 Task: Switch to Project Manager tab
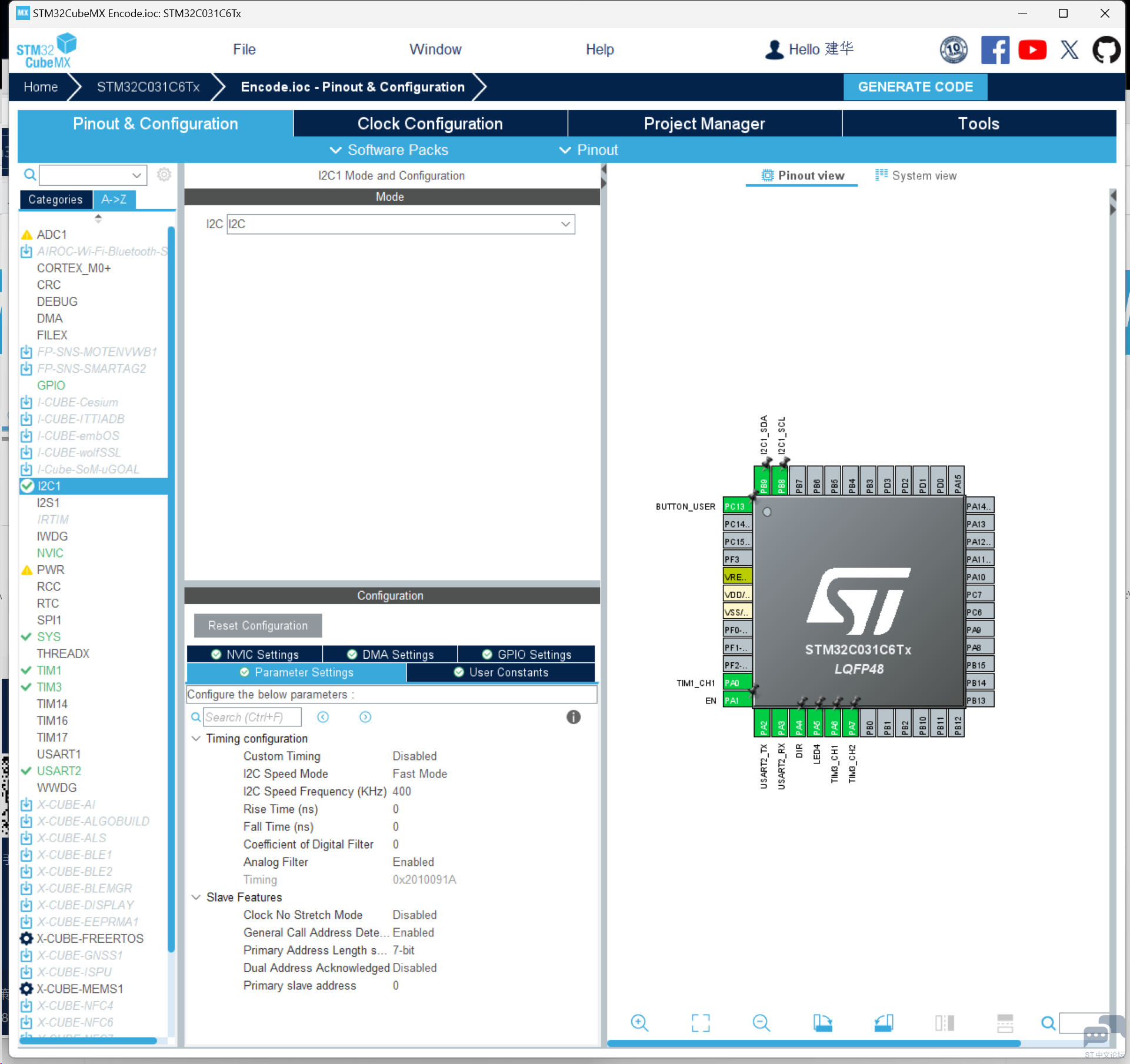(x=704, y=124)
